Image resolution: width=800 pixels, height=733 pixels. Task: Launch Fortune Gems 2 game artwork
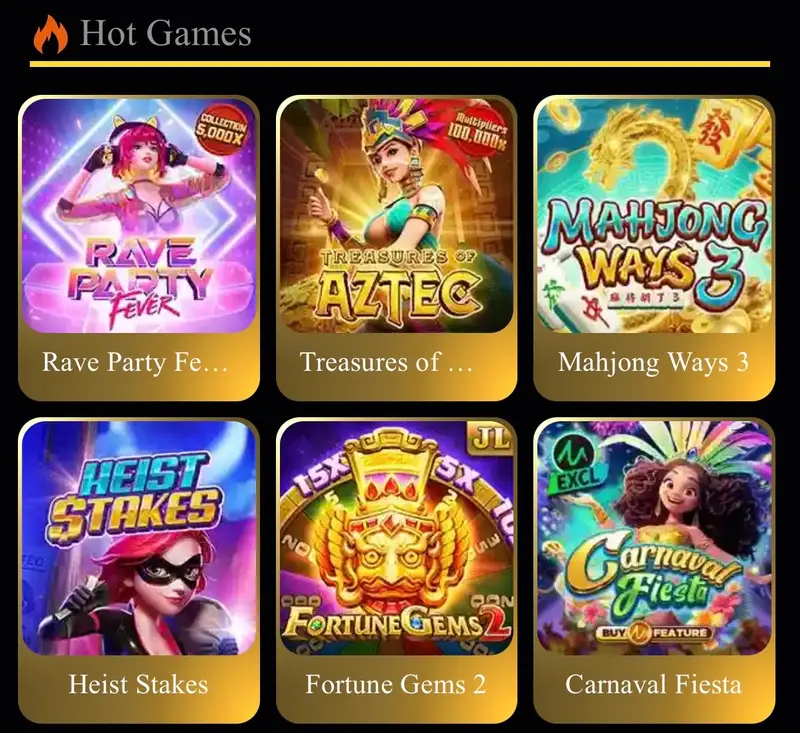tap(396, 538)
